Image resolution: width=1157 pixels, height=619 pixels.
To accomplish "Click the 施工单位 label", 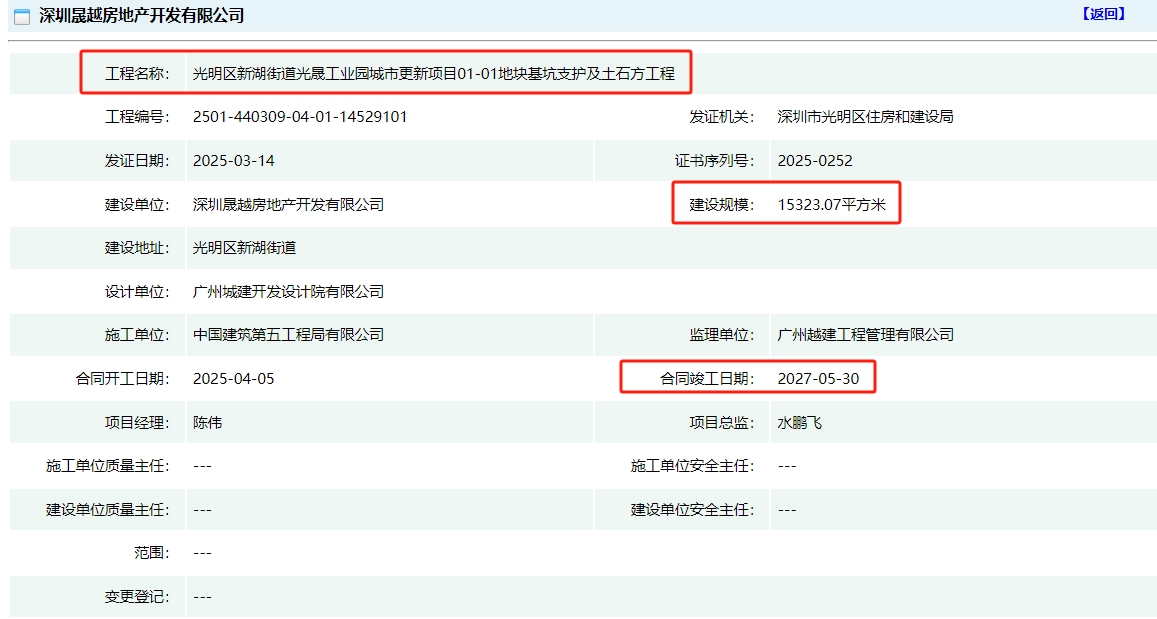I will pyautogui.click(x=137, y=335).
